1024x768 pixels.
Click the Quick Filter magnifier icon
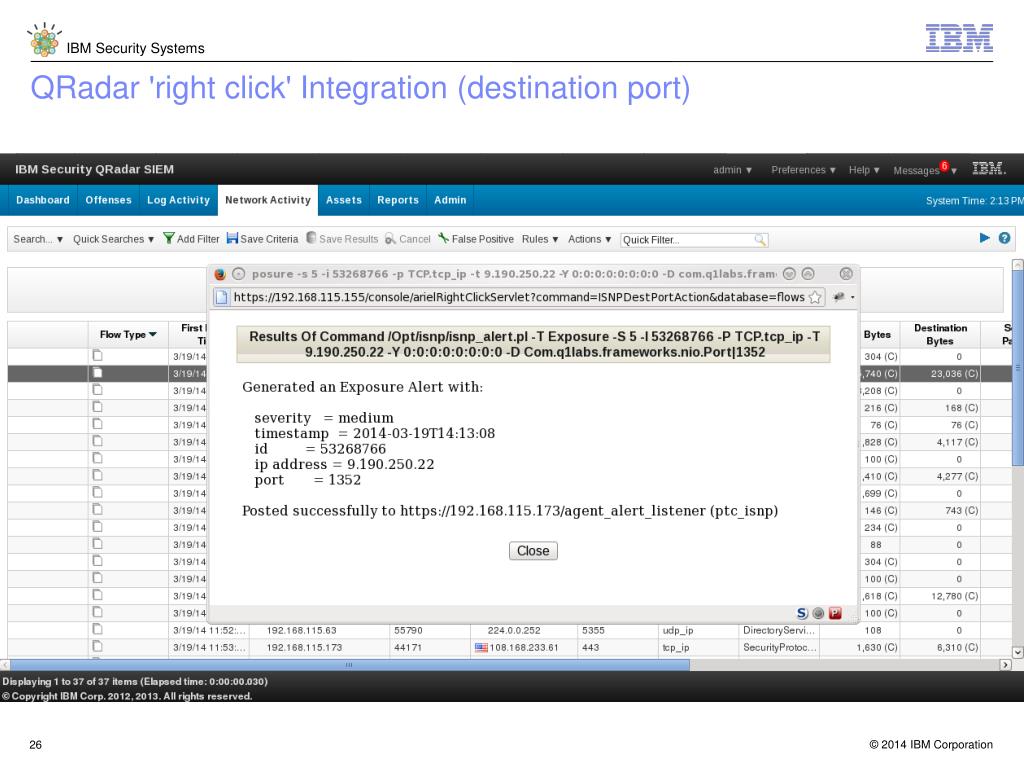pyautogui.click(x=760, y=240)
